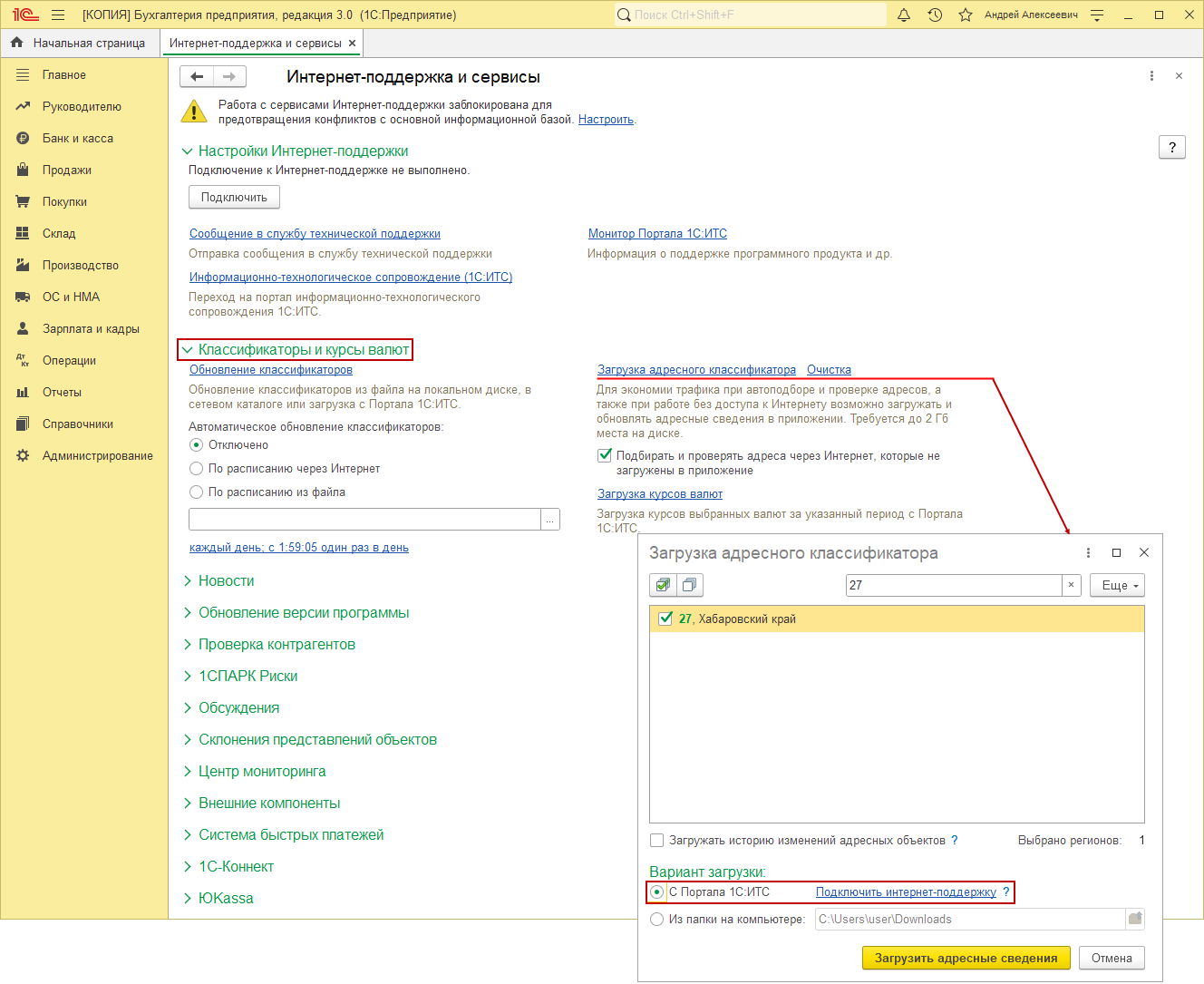Open the Продажи section
The height and width of the screenshot is (984, 1204).
tap(67, 170)
